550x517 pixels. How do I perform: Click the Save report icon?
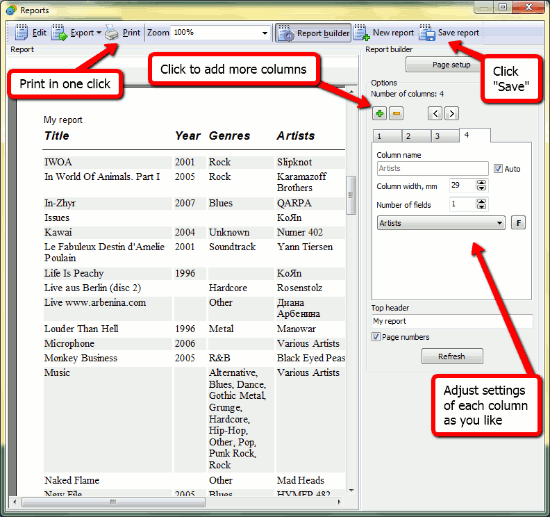pos(427,33)
